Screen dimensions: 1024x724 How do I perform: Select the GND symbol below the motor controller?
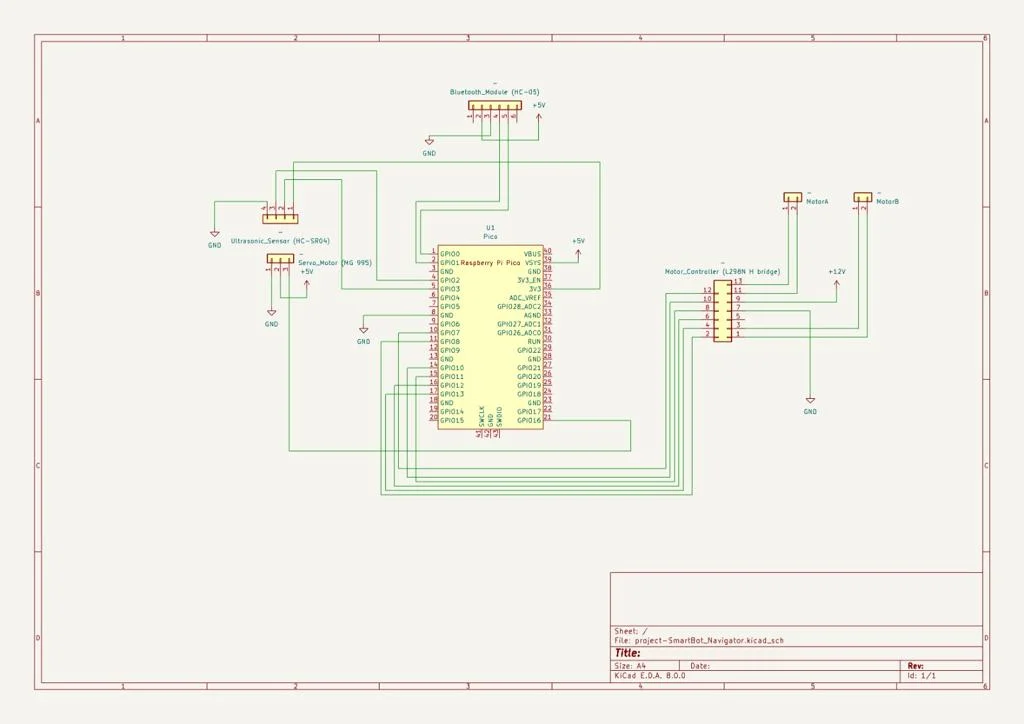click(810, 402)
